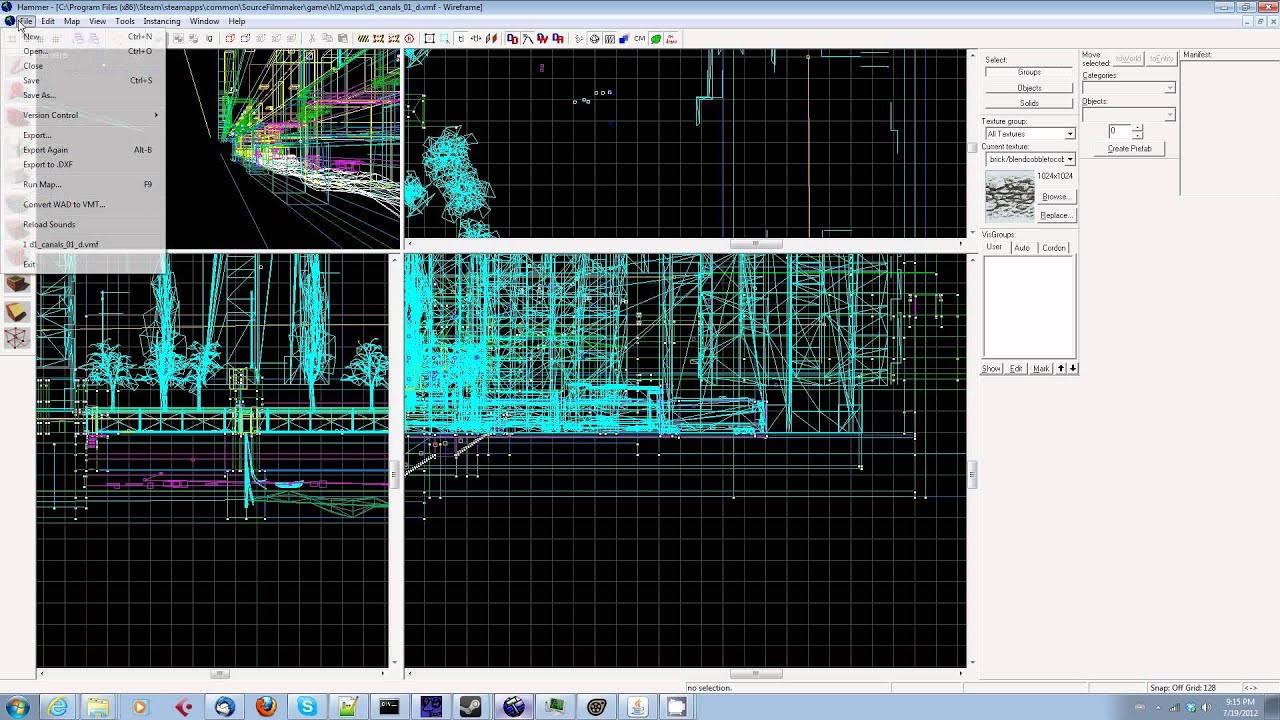Switch to the Auto VisGroups tab
Image resolution: width=1280 pixels, height=720 pixels.
pyautogui.click(x=1022, y=248)
